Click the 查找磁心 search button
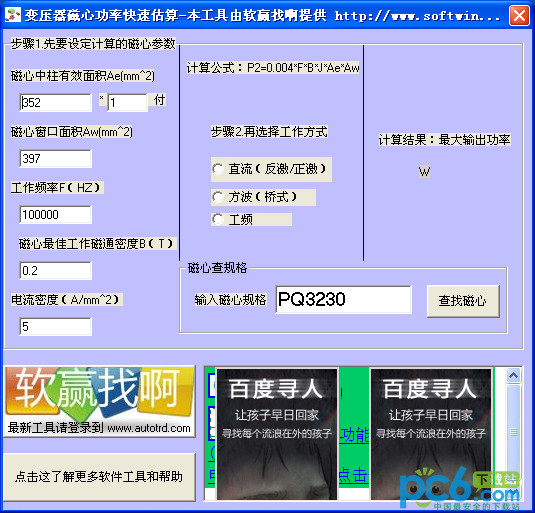 463,301
